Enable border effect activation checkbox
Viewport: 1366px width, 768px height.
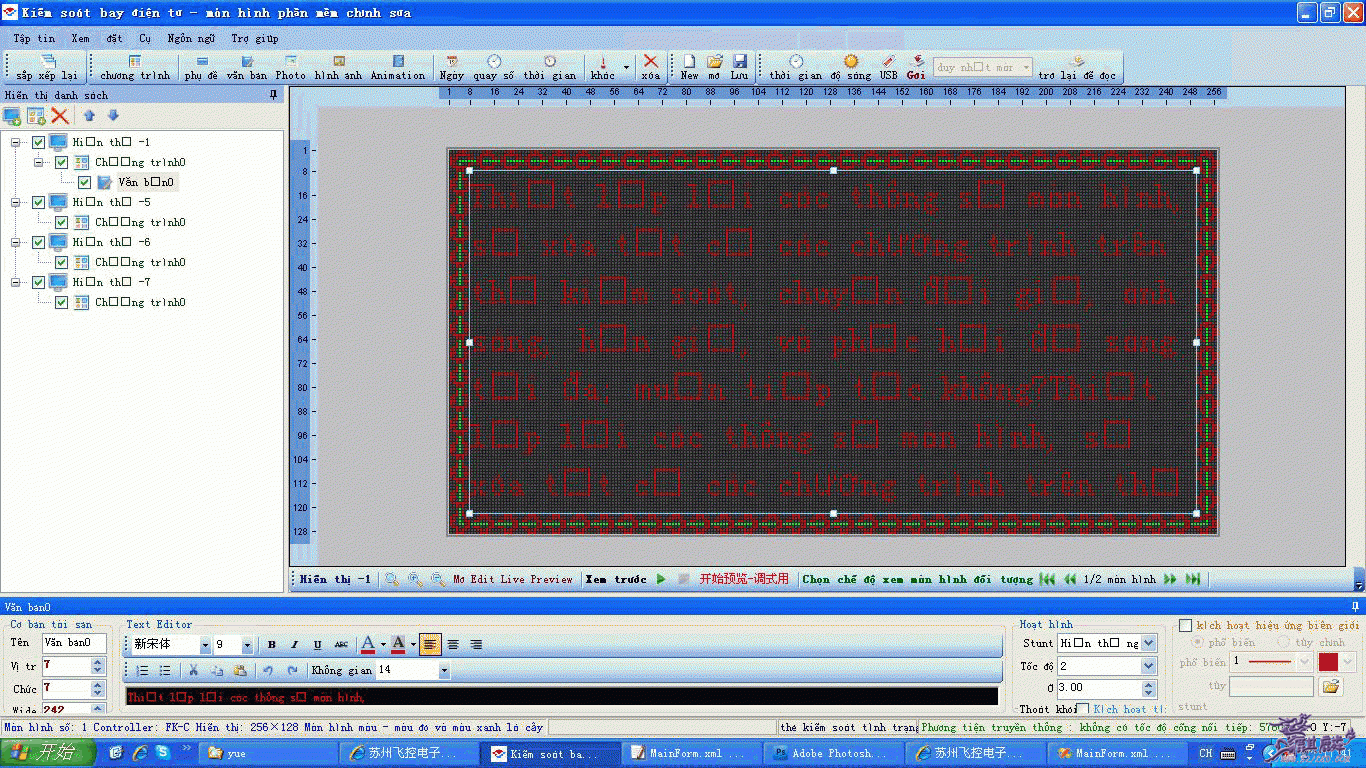tap(1185, 626)
